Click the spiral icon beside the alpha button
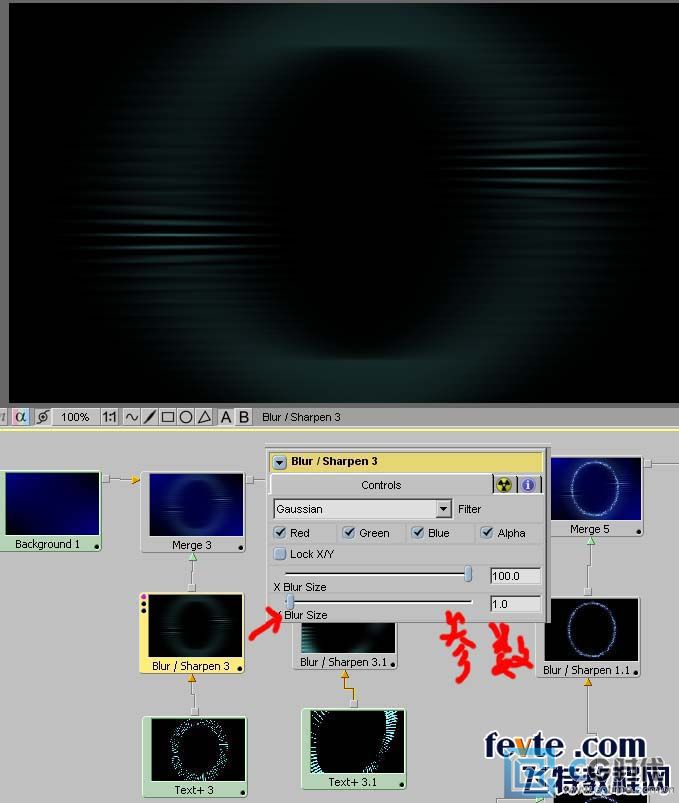 point(42,417)
